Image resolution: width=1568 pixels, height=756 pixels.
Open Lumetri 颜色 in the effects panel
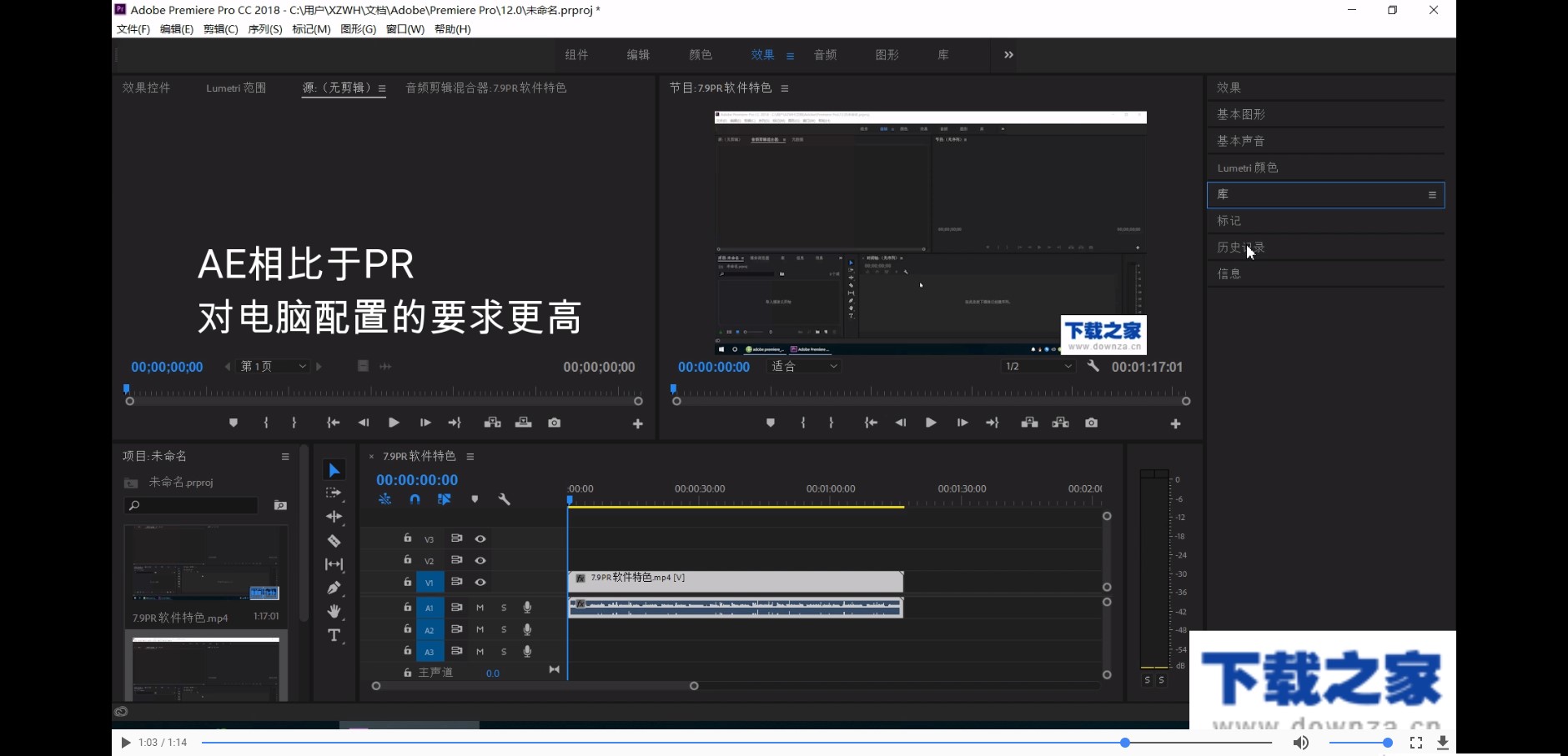point(1246,167)
